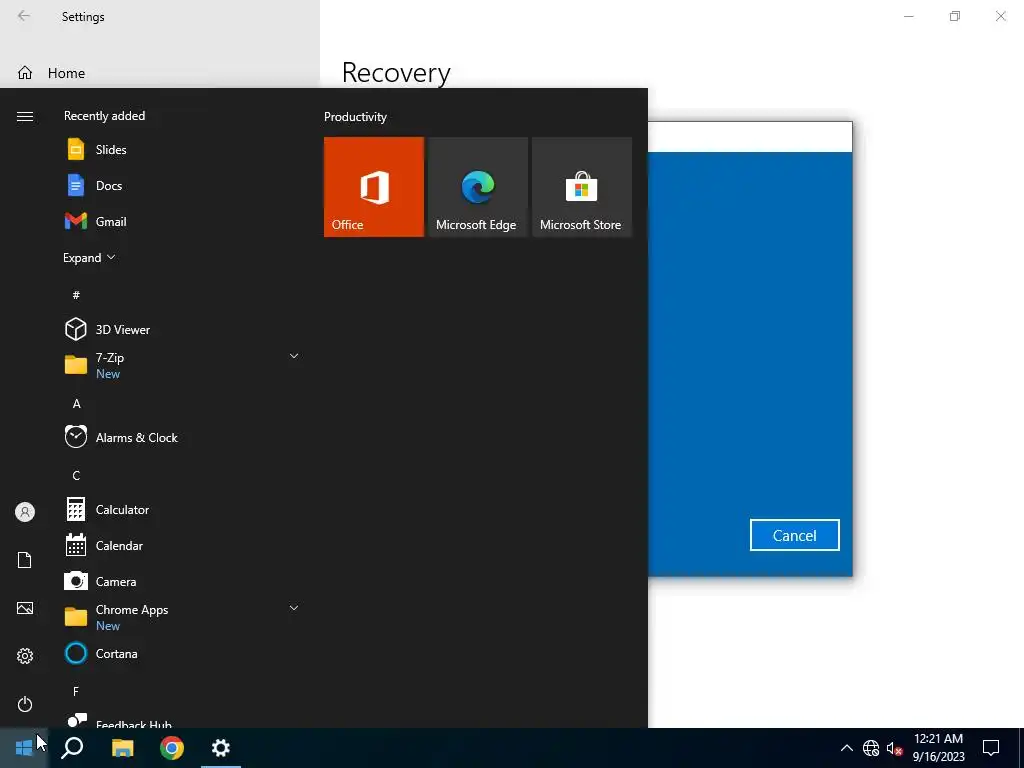Image resolution: width=1024 pixels, height=768 pixels.
Task: Open Settings gear in Start sidebar
Action: pyautogui.click(x=25, y=656)
